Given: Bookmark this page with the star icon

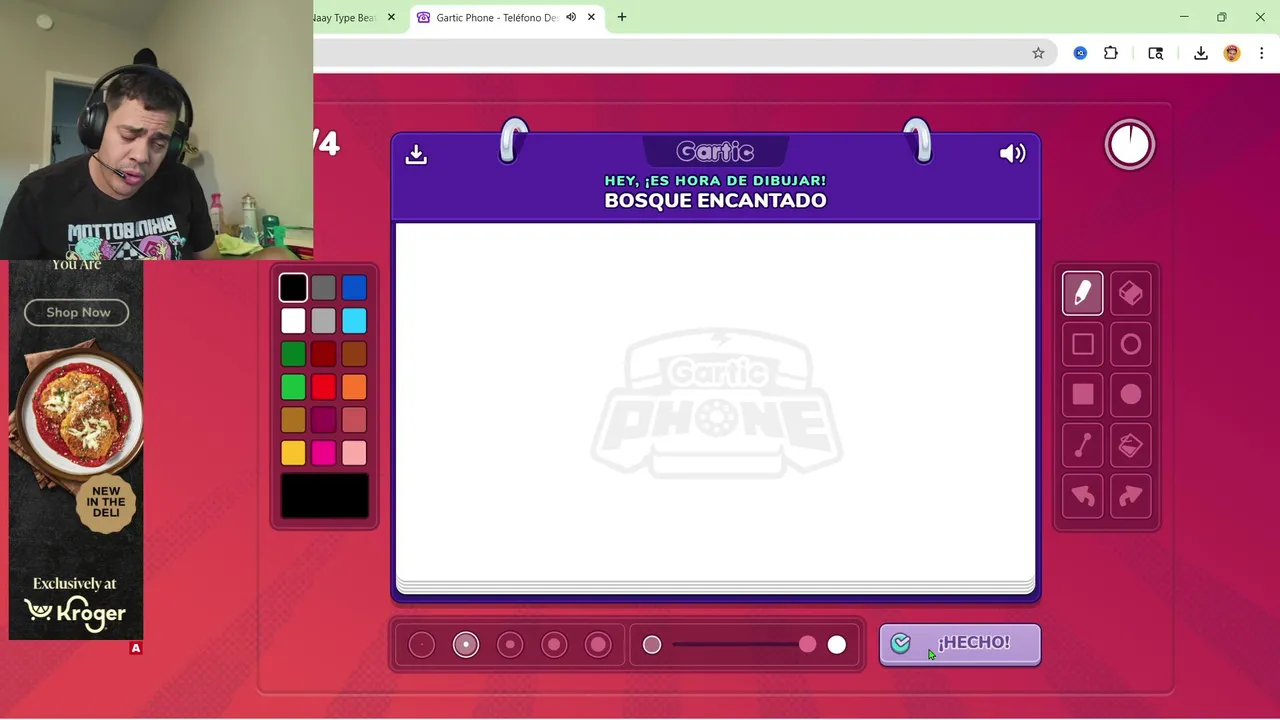Looking at the screenshot, I should [x=1038, y=53].
